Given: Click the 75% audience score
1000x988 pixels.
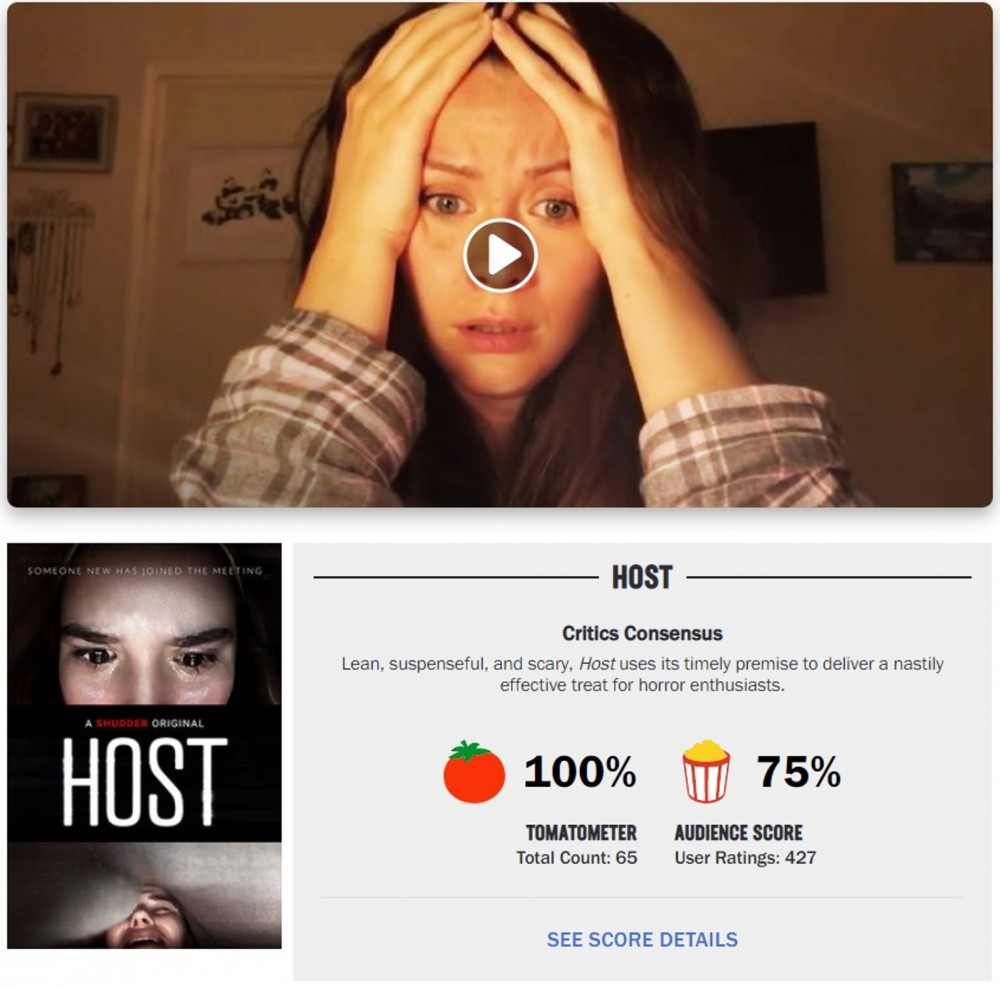Looking at the screenshot, I should [x=798, y=771].
